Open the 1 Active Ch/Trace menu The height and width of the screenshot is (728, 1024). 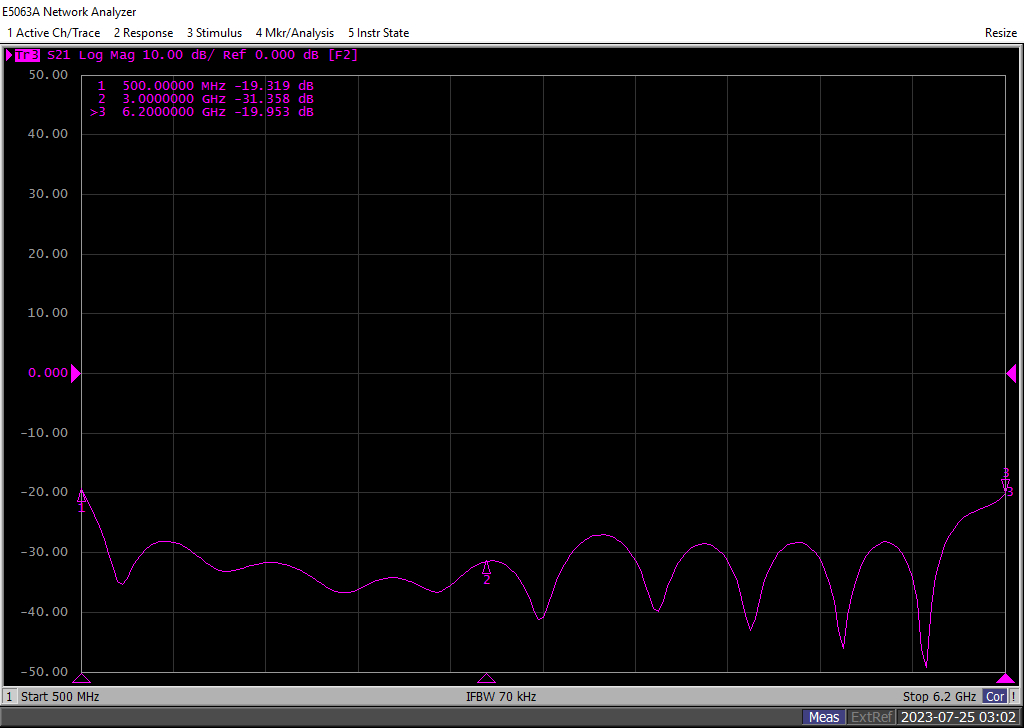coord(53,33)
